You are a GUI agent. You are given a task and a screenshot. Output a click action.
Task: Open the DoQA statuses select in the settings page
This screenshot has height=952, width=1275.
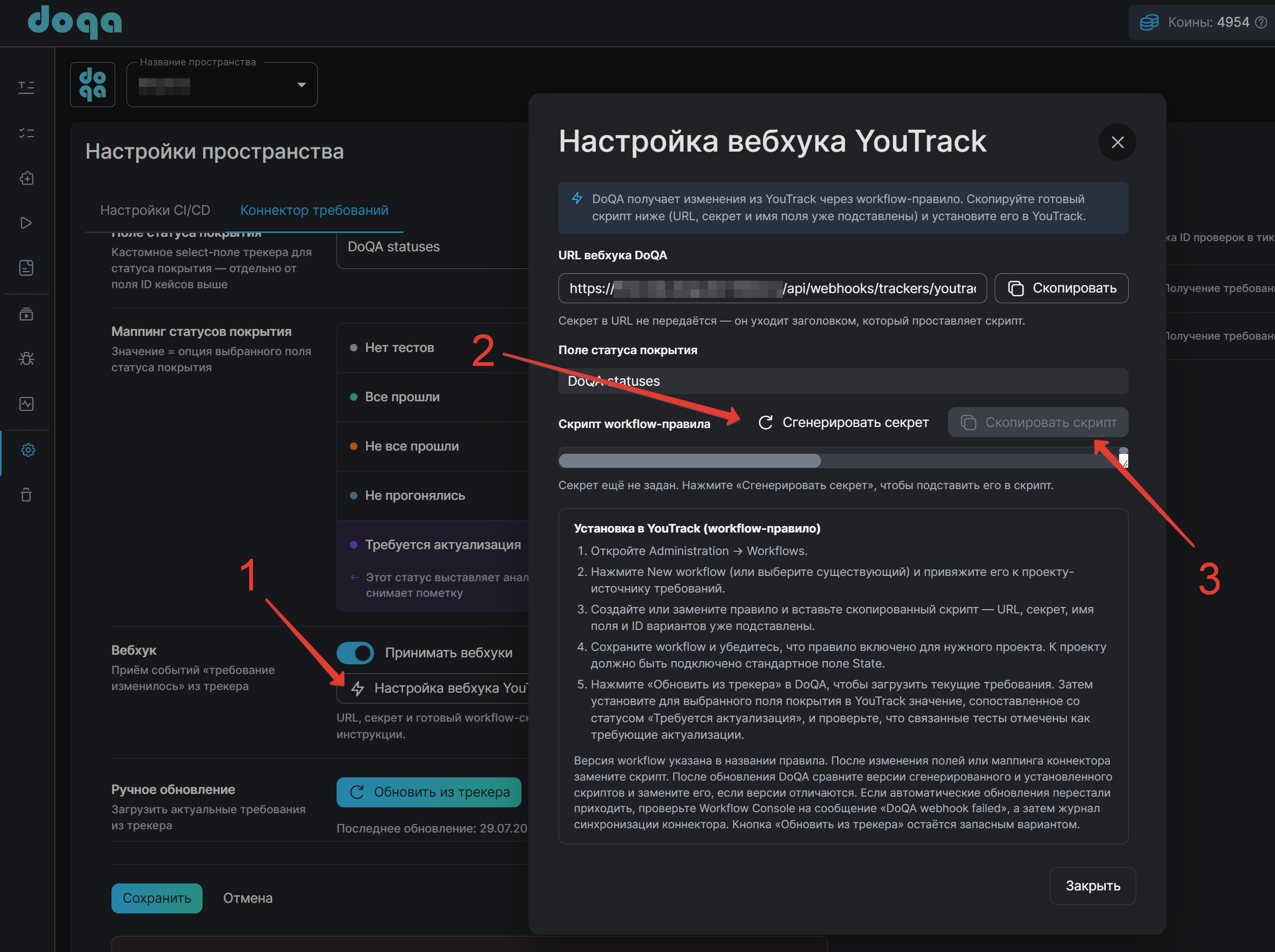(433, 246)
